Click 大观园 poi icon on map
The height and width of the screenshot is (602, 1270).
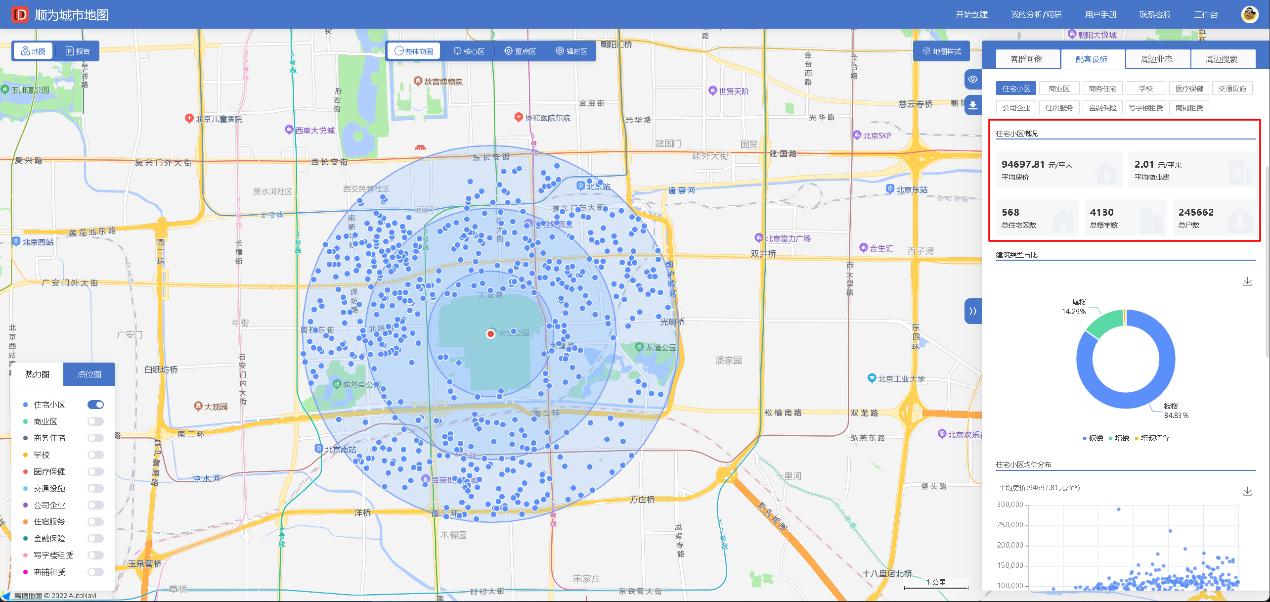point(197,406)
